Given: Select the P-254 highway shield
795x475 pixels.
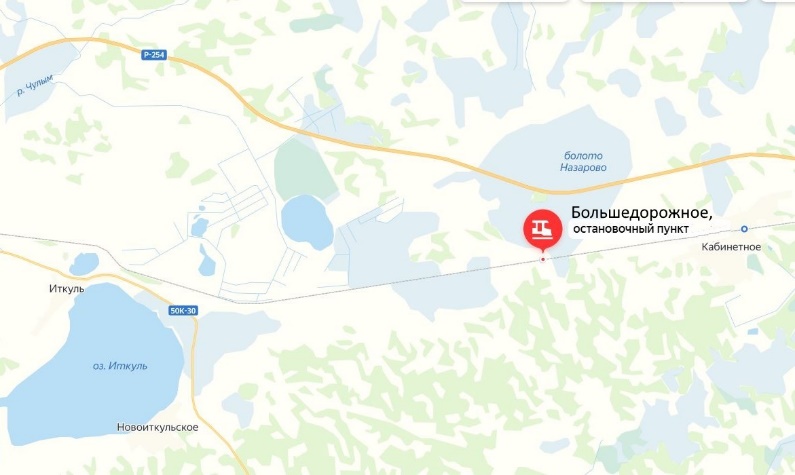Looking at the screenshot, I should 154,55.
